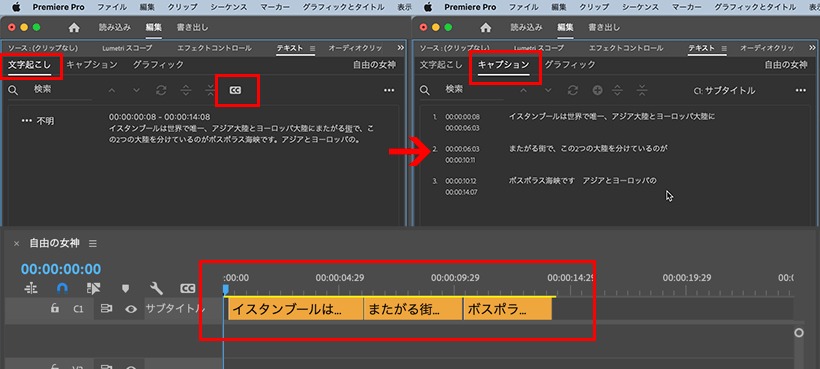The width and height of the screenshot is (820, 369).
Task: Select caption 3 ボスポラス海峡です row
Action: [x=611, y=187]
